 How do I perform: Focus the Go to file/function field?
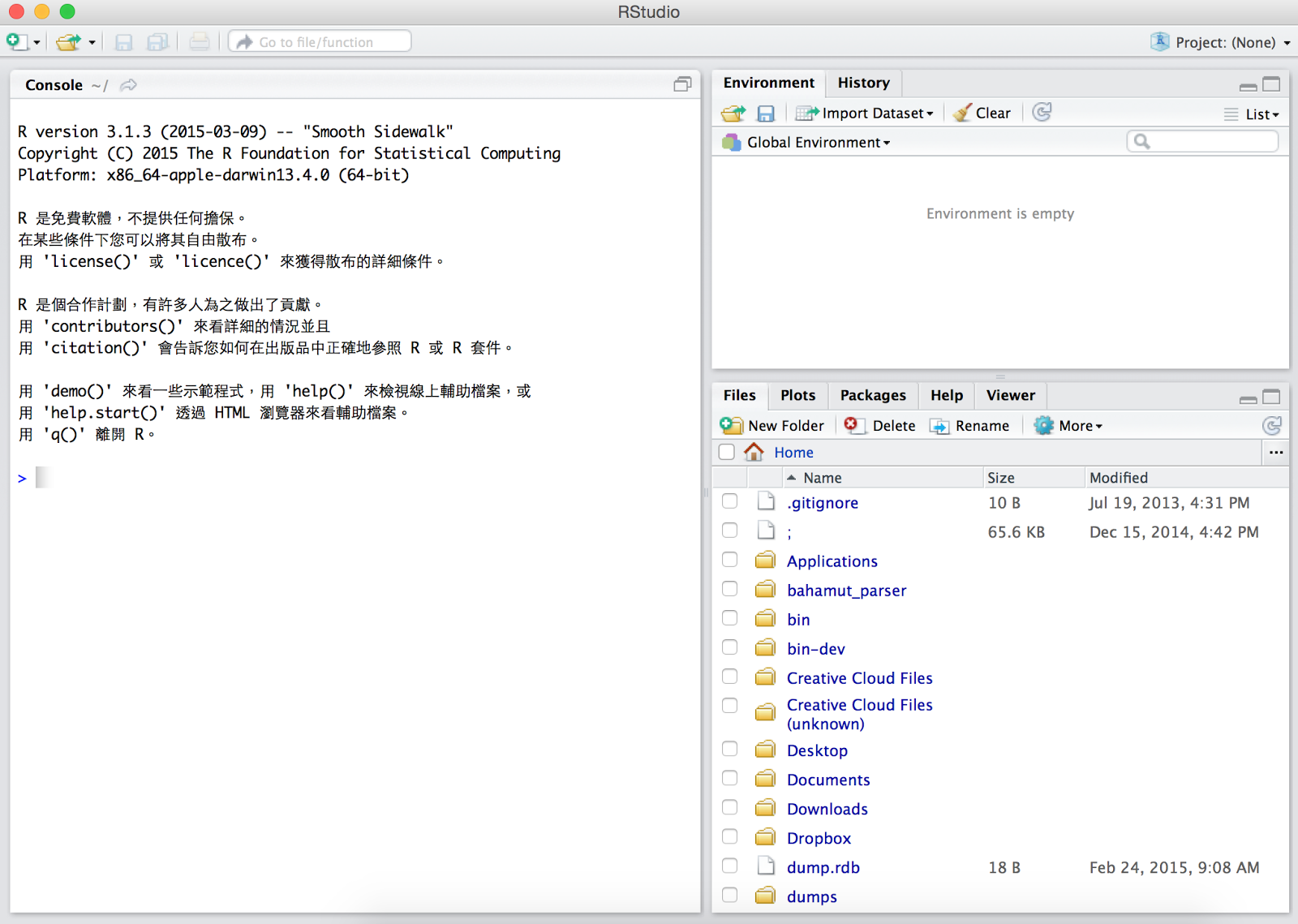(320, 41)
